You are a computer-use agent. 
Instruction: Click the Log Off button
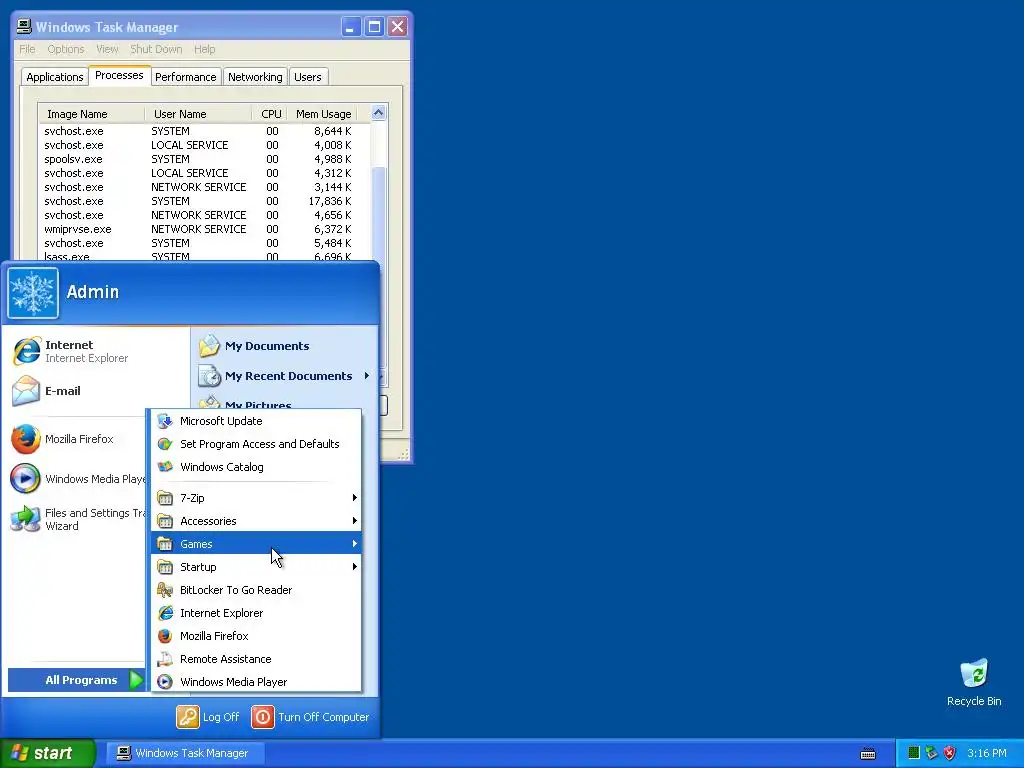pyautogui.click(x=208, y=717)
